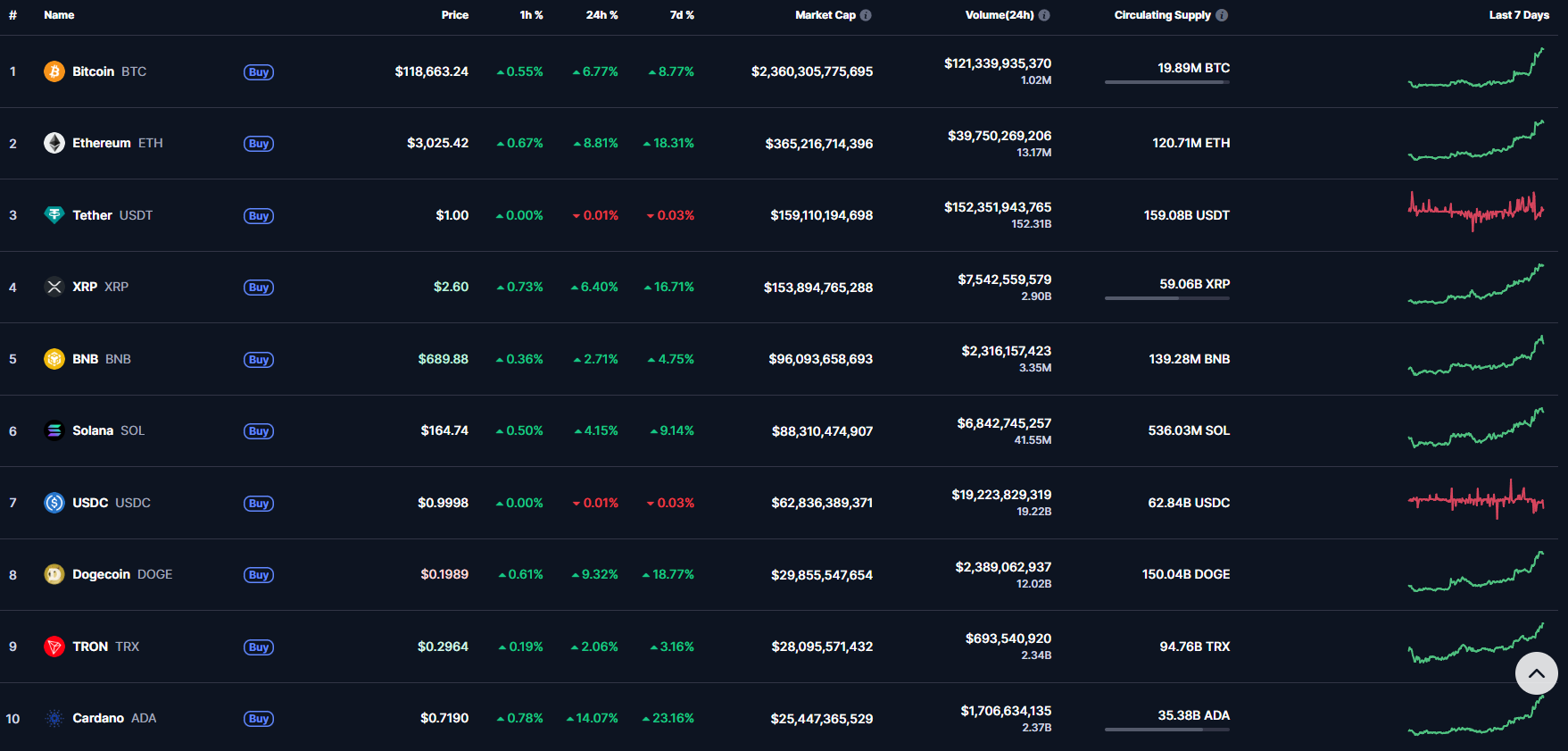Click Cardano 7d change 23.16%
The height and width of the screenshot is (751, 1568).
click(668, 718)
